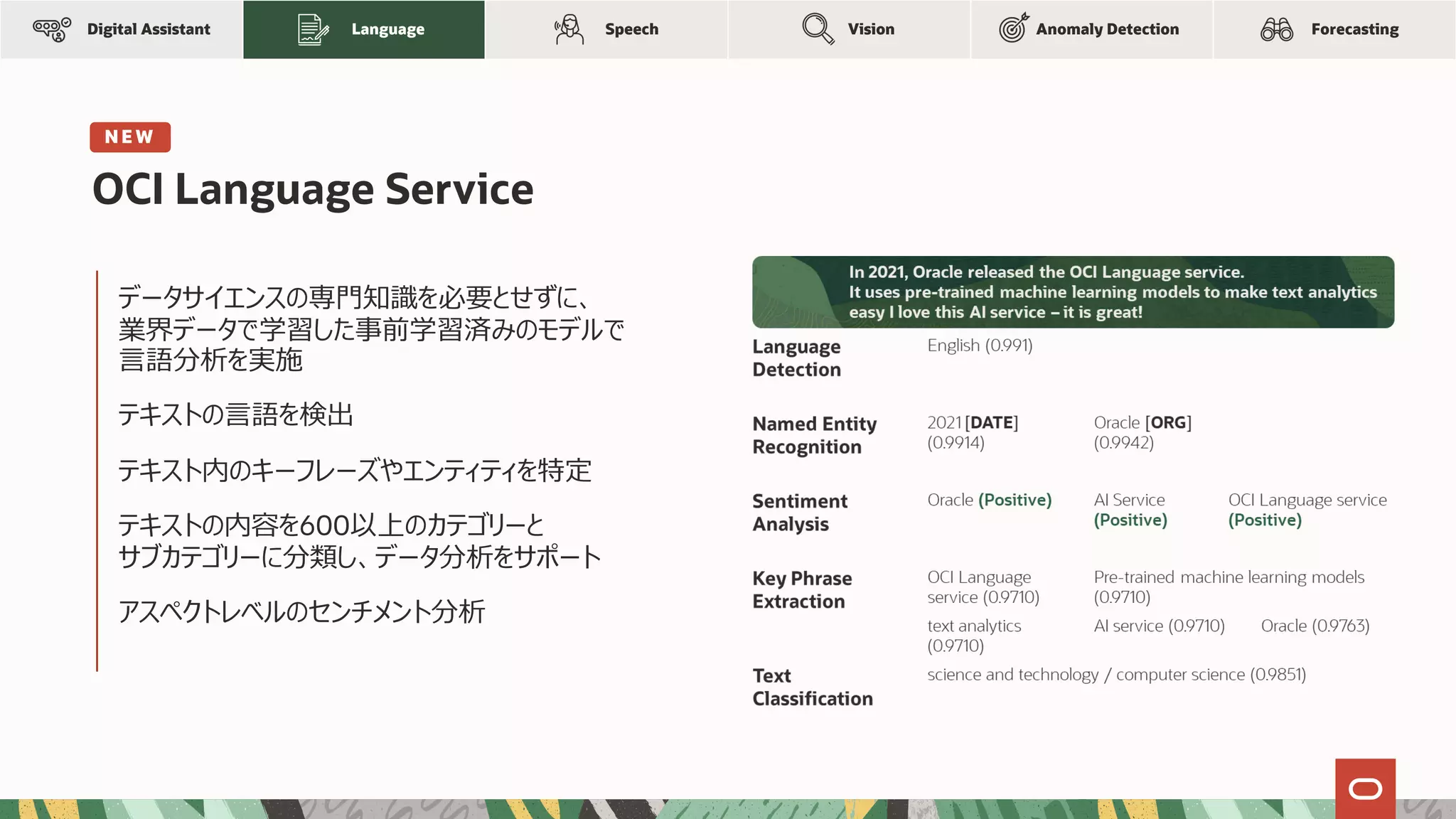Click the red Oracle logo icon
The height and width of the screenshot is (819, 1456).
[x=1365, y=788]
